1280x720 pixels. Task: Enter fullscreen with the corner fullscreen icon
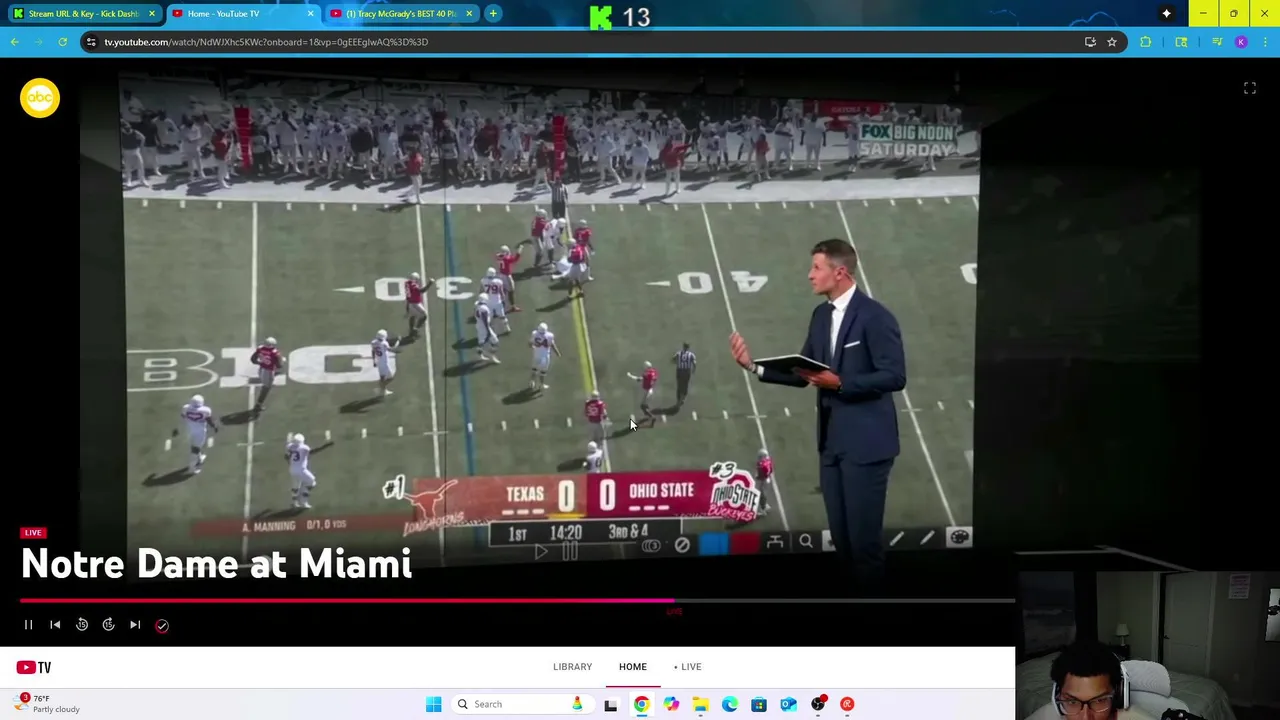click(1250, 89)
